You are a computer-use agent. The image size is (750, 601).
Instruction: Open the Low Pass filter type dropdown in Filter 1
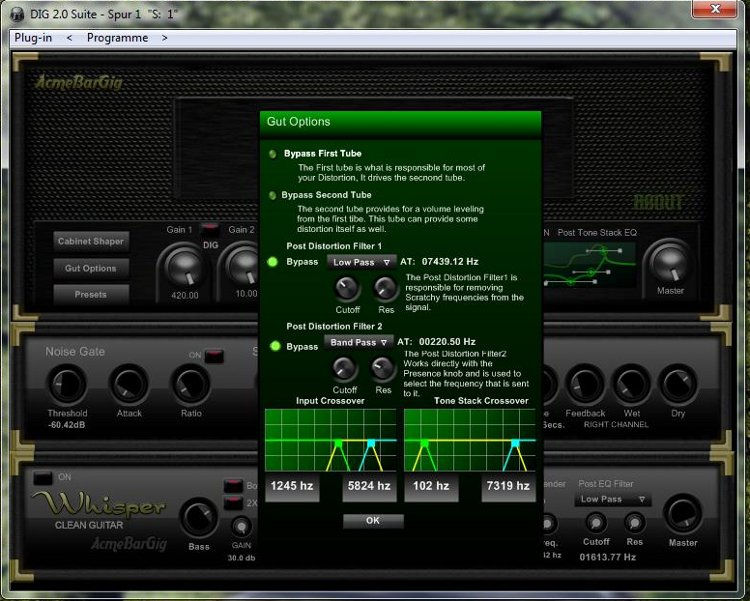click(362, 262)
